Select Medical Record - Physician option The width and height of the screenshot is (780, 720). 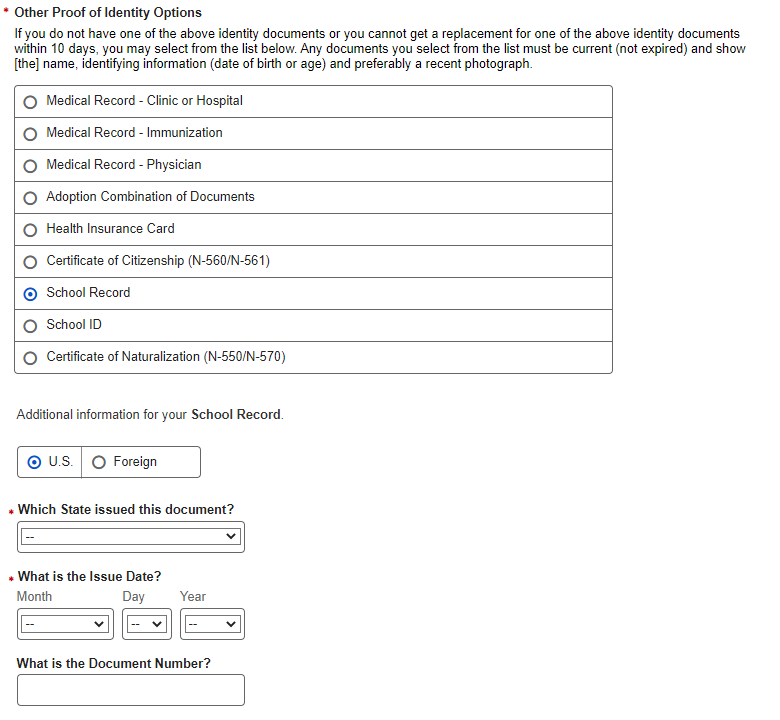click(31, 166)
